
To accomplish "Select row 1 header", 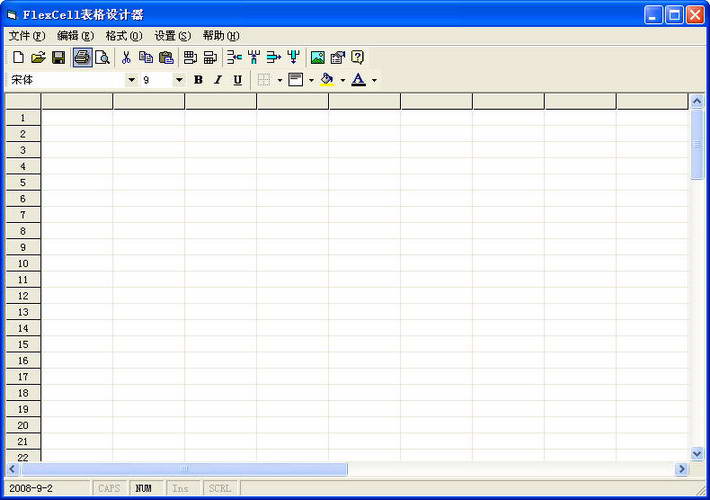I will point(23,118).
